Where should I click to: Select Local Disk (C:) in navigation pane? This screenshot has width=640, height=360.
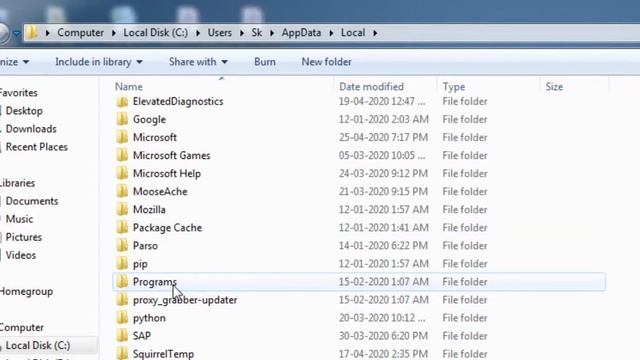click(x=38, y=346)
